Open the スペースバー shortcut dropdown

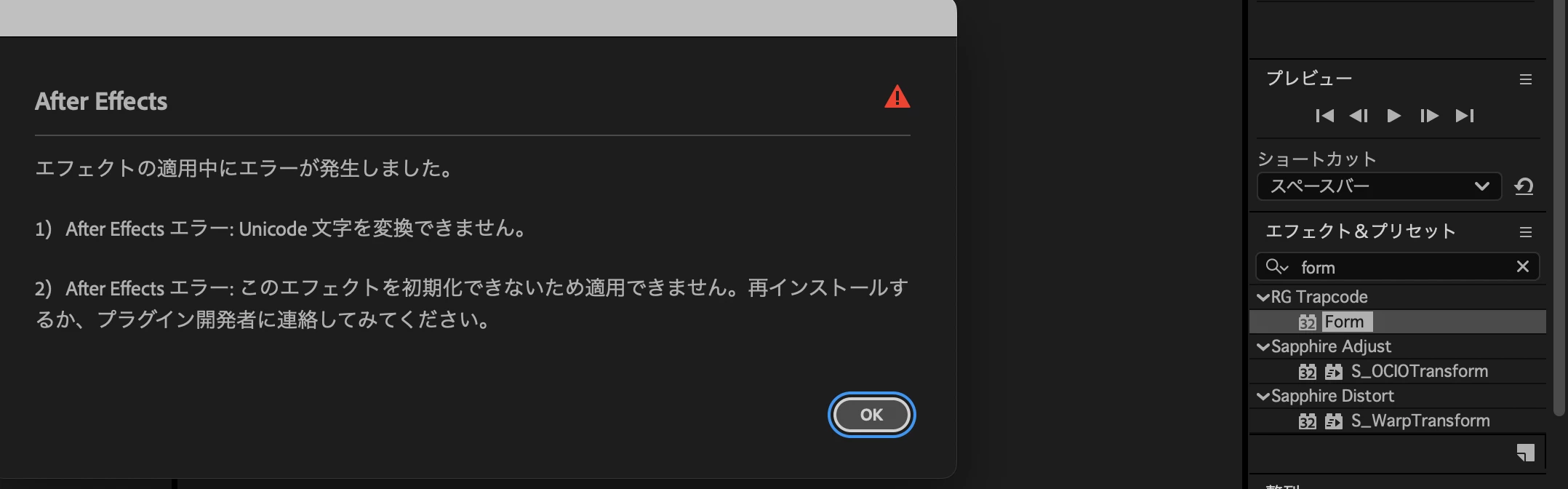1379,186
